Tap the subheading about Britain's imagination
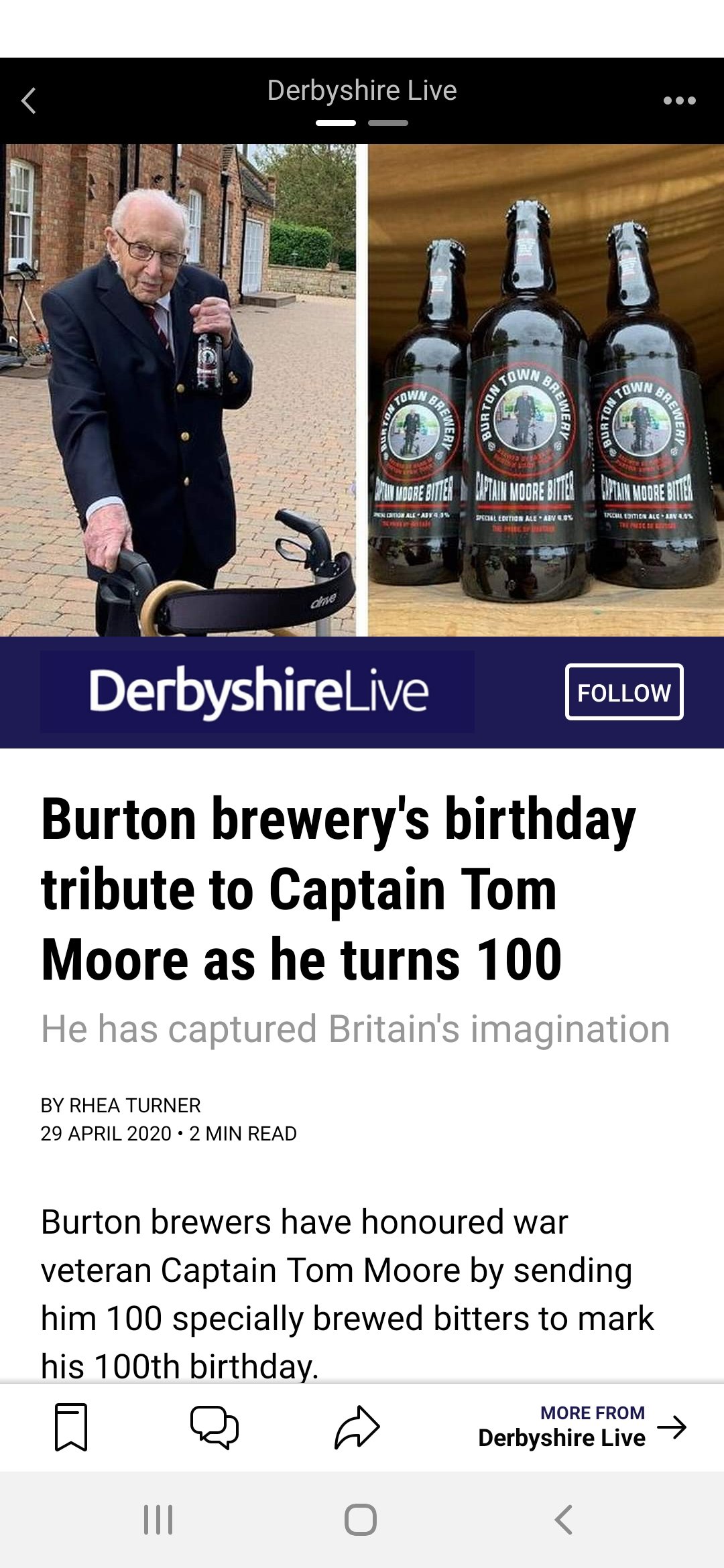724x1568 pixels. [x=355, y=1029]
